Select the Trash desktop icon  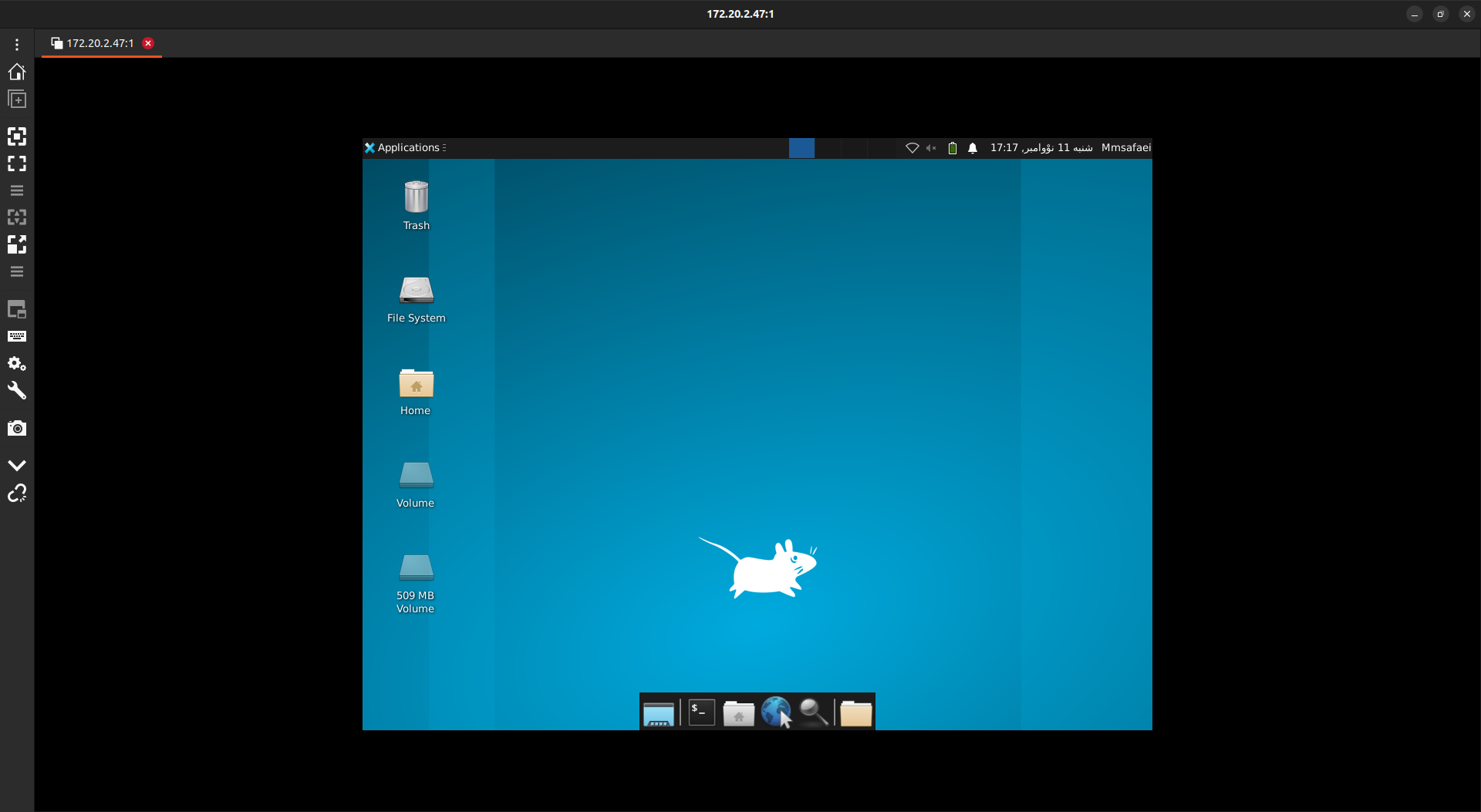(417, 205)
